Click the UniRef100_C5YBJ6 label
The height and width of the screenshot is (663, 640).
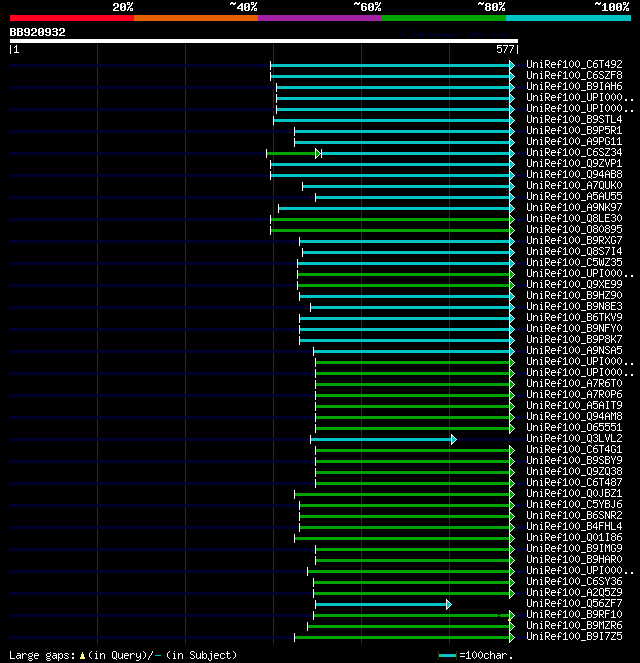(574, 504)
